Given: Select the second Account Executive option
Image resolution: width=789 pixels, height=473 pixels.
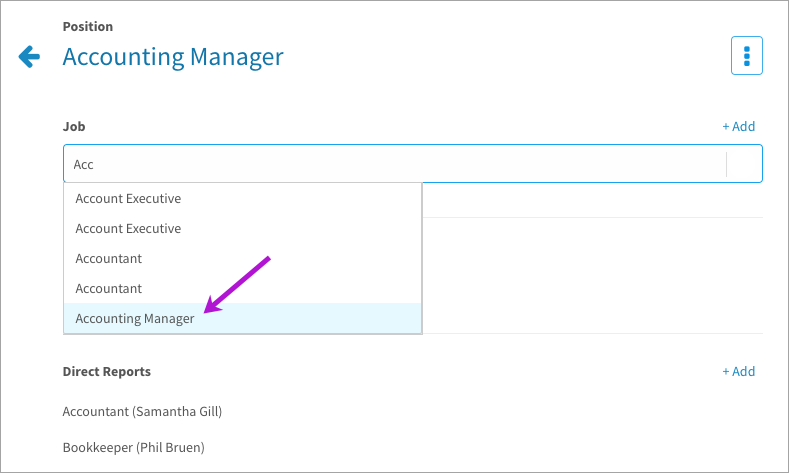Looking at the screenshot, I should tap(243, 228).
